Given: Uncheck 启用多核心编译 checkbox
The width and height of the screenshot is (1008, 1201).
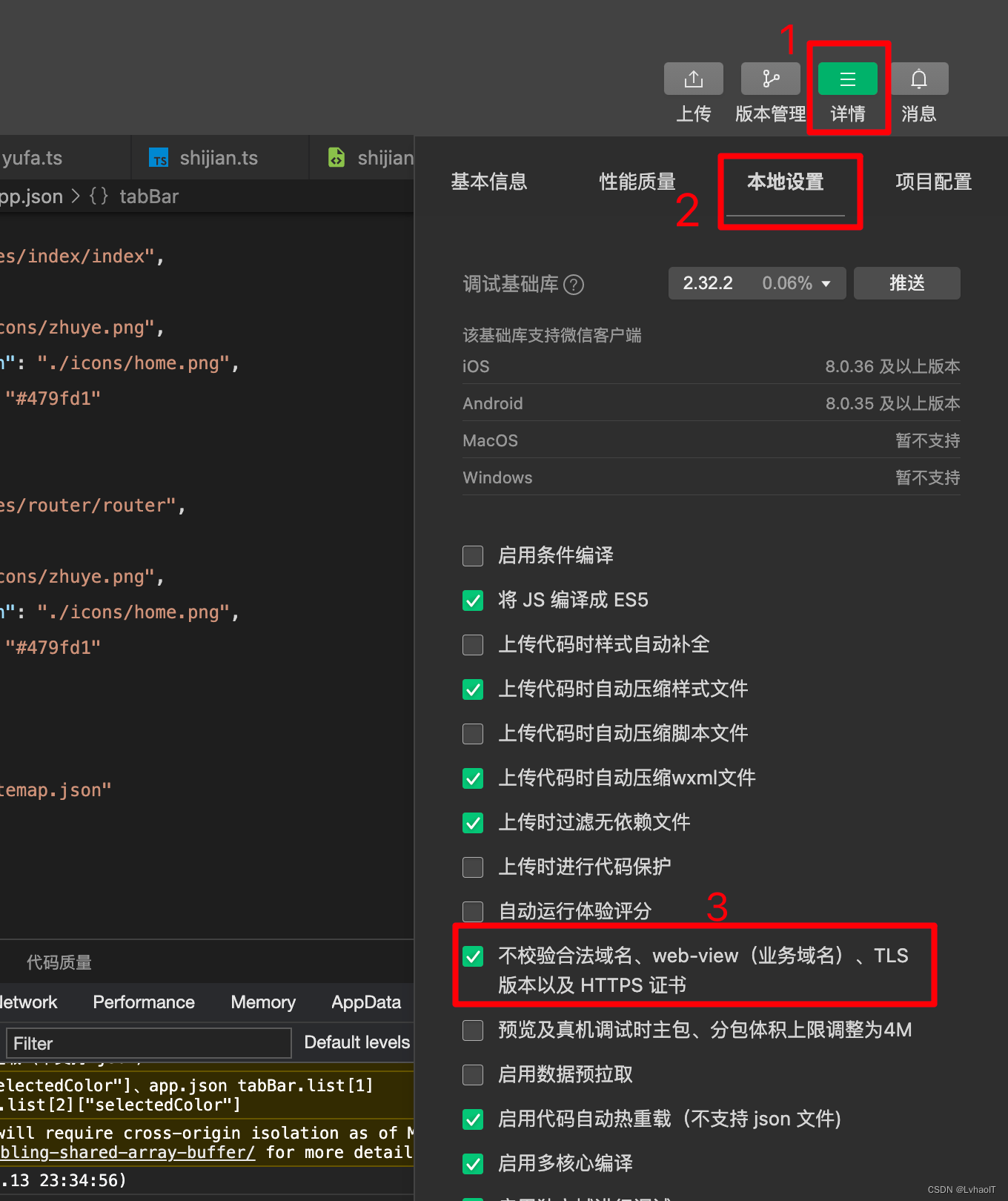Looking at the screenshot, I should pos(473,1164).
